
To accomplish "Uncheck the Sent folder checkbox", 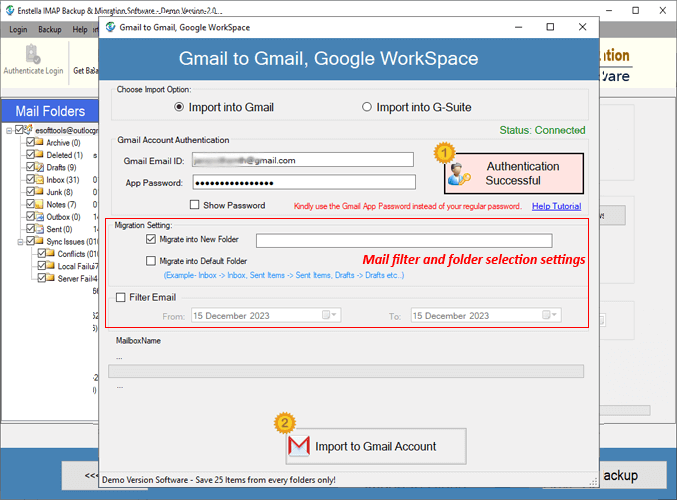I will (x=30, y=229).
